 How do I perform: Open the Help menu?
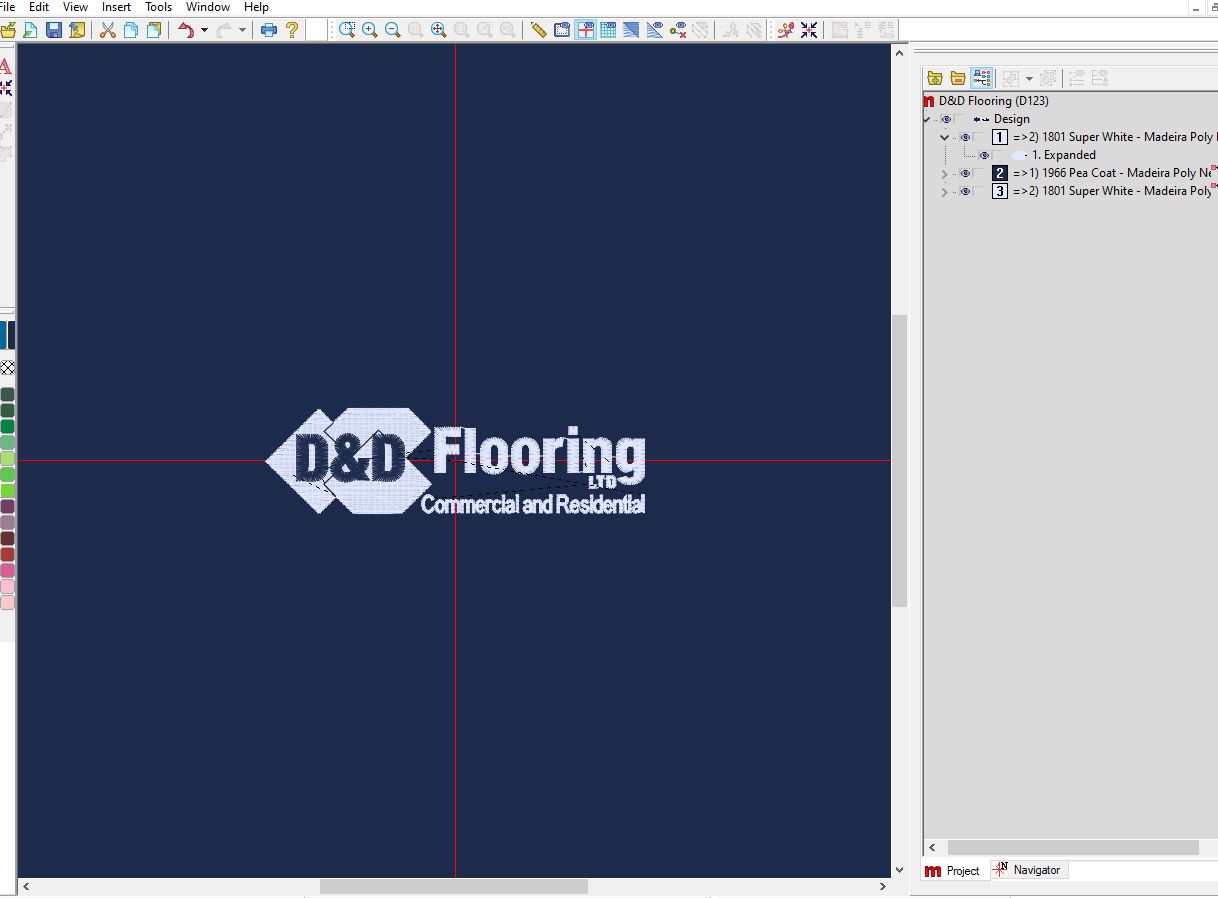tap(256, 7)
